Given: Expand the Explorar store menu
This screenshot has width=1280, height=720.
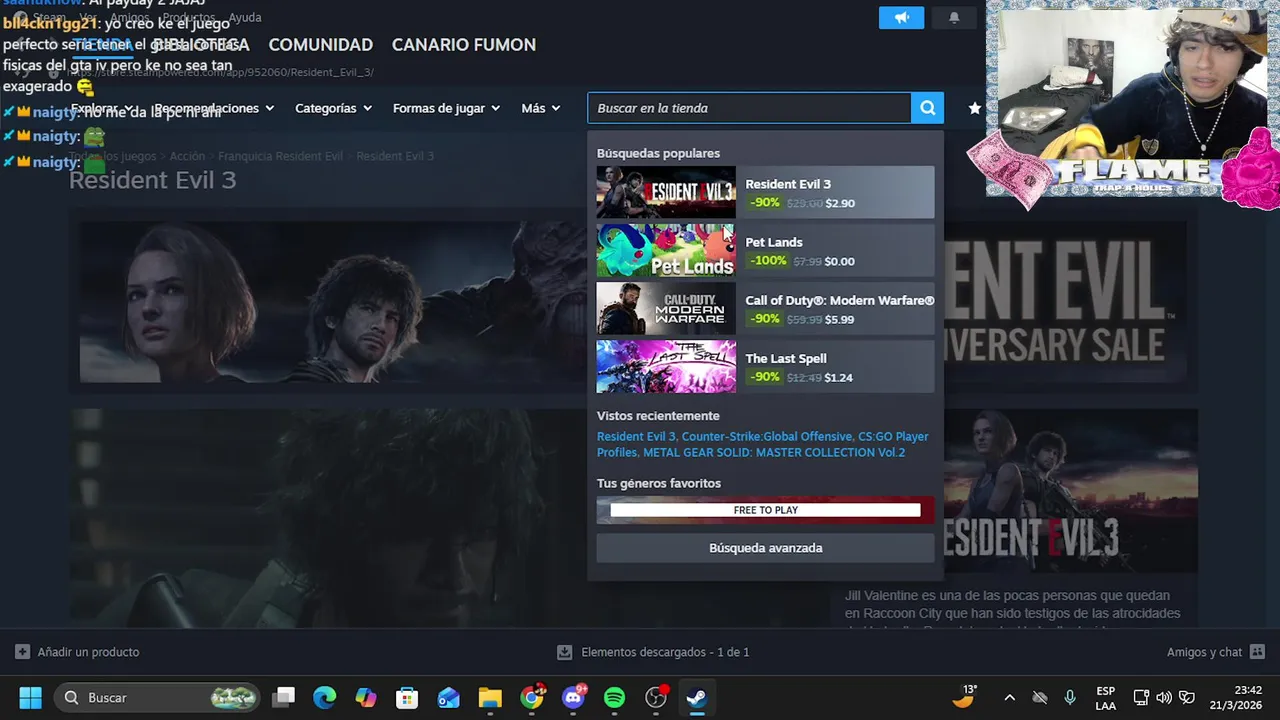Looking at the screenshot, I should click(102, 108).
